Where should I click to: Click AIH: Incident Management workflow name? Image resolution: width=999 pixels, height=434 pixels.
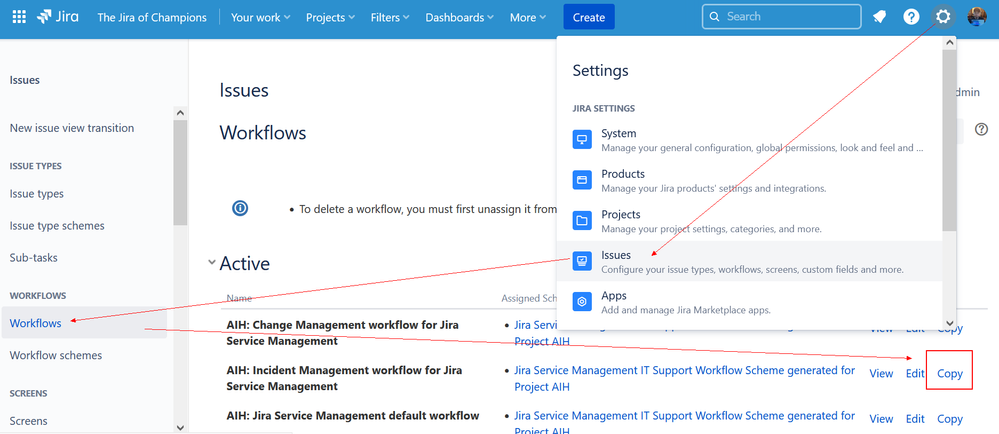[344, 378]
